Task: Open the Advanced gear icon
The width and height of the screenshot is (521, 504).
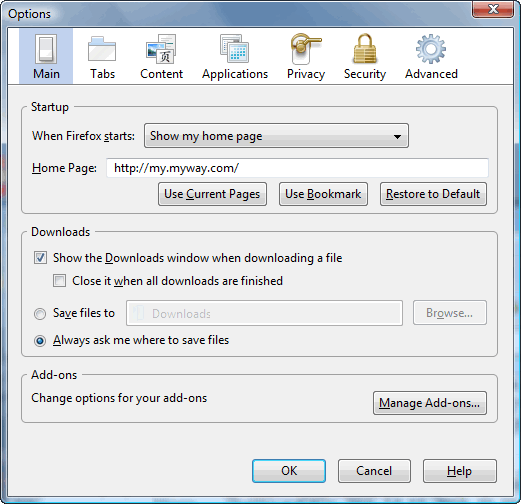Action: pos(431,49)
